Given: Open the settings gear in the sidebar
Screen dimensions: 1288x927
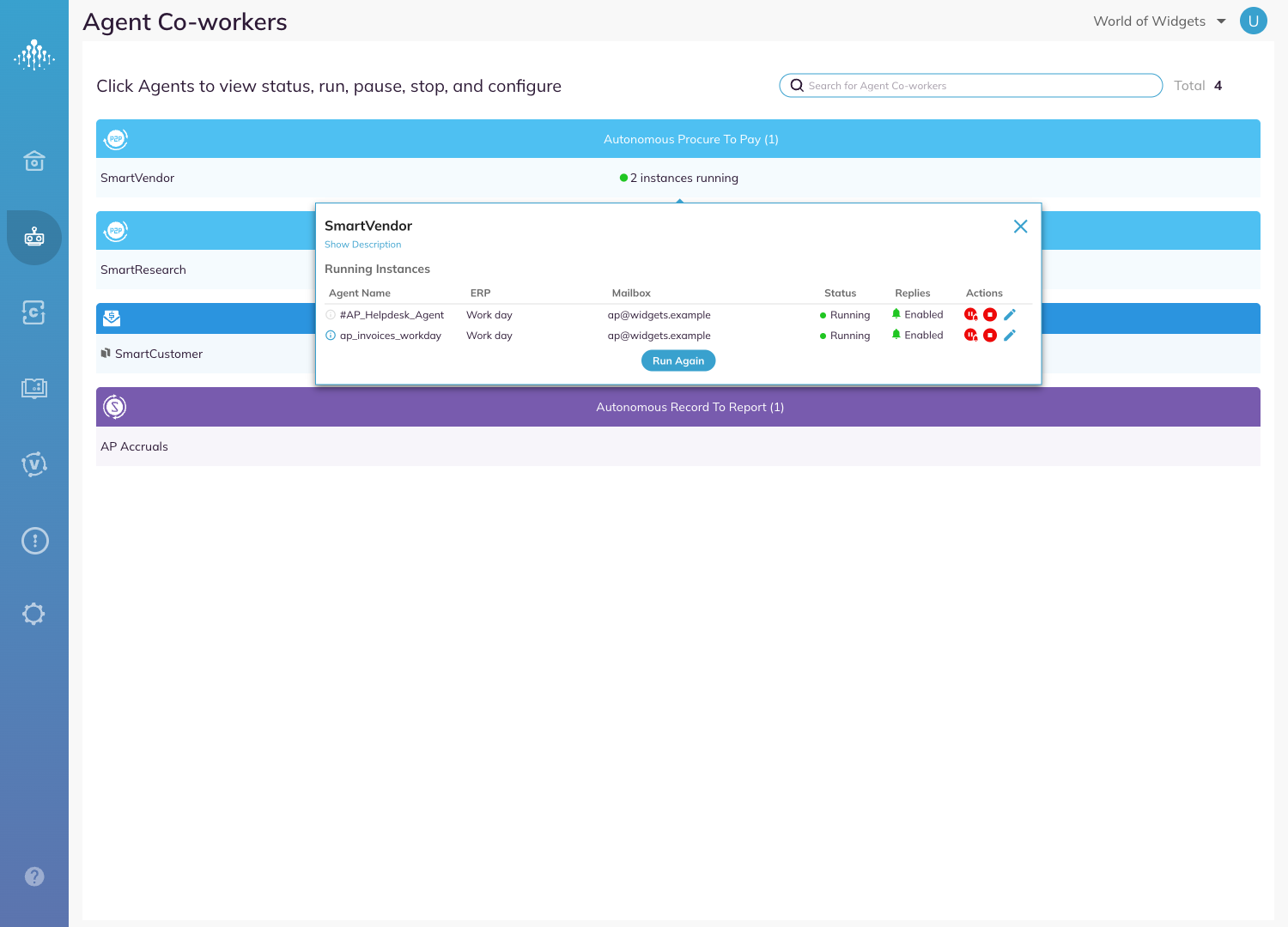Looking at the screenshot, I should tap(33, 614).
